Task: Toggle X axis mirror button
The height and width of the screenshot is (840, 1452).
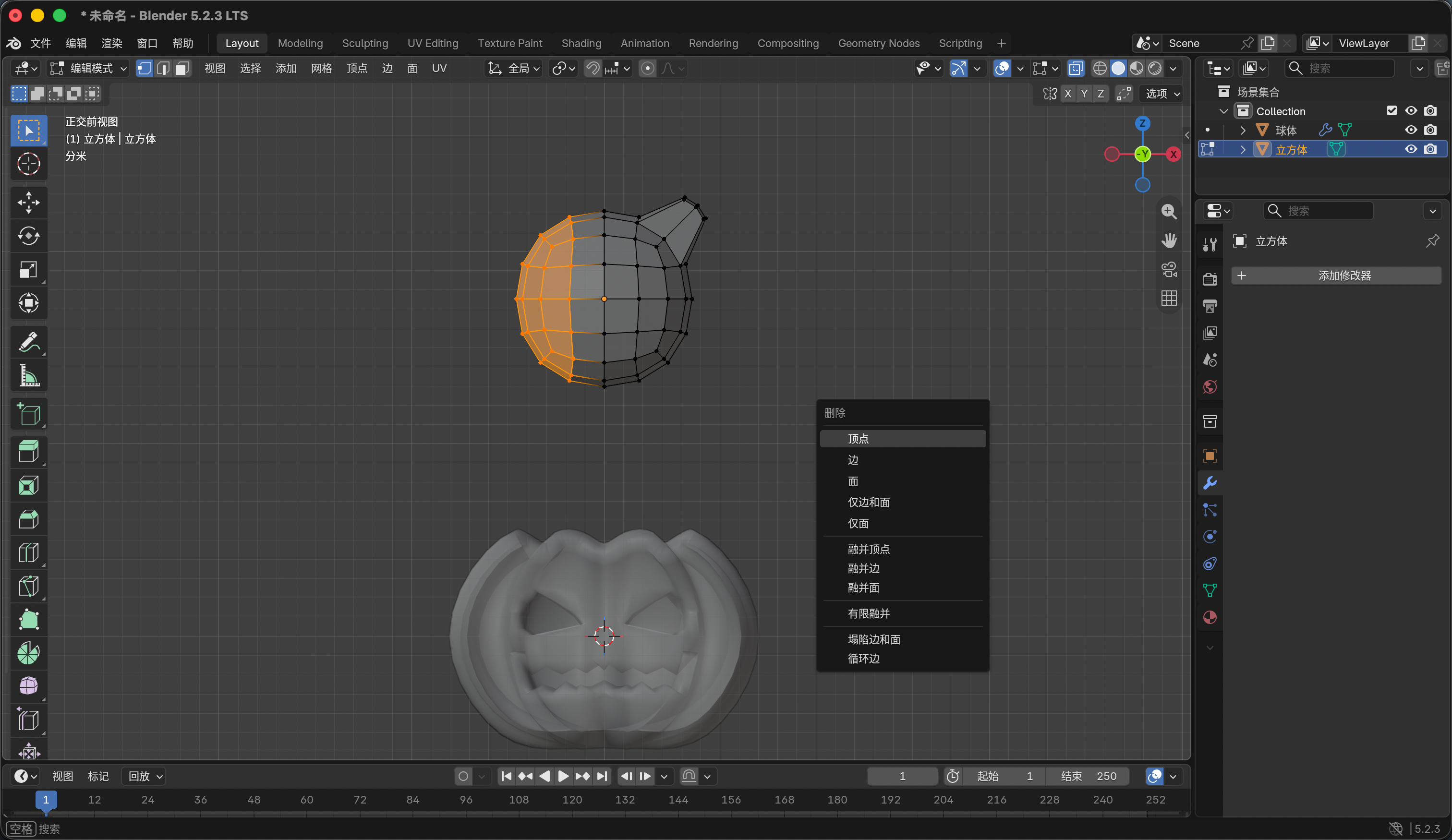Action: coord(1068,93)
